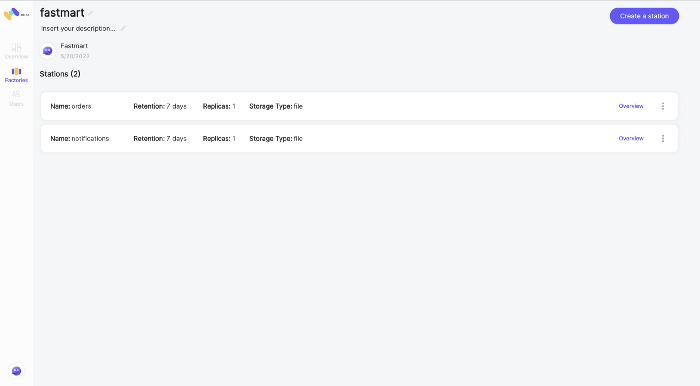
Task: Click the Insert your description field
Action: 78,29
